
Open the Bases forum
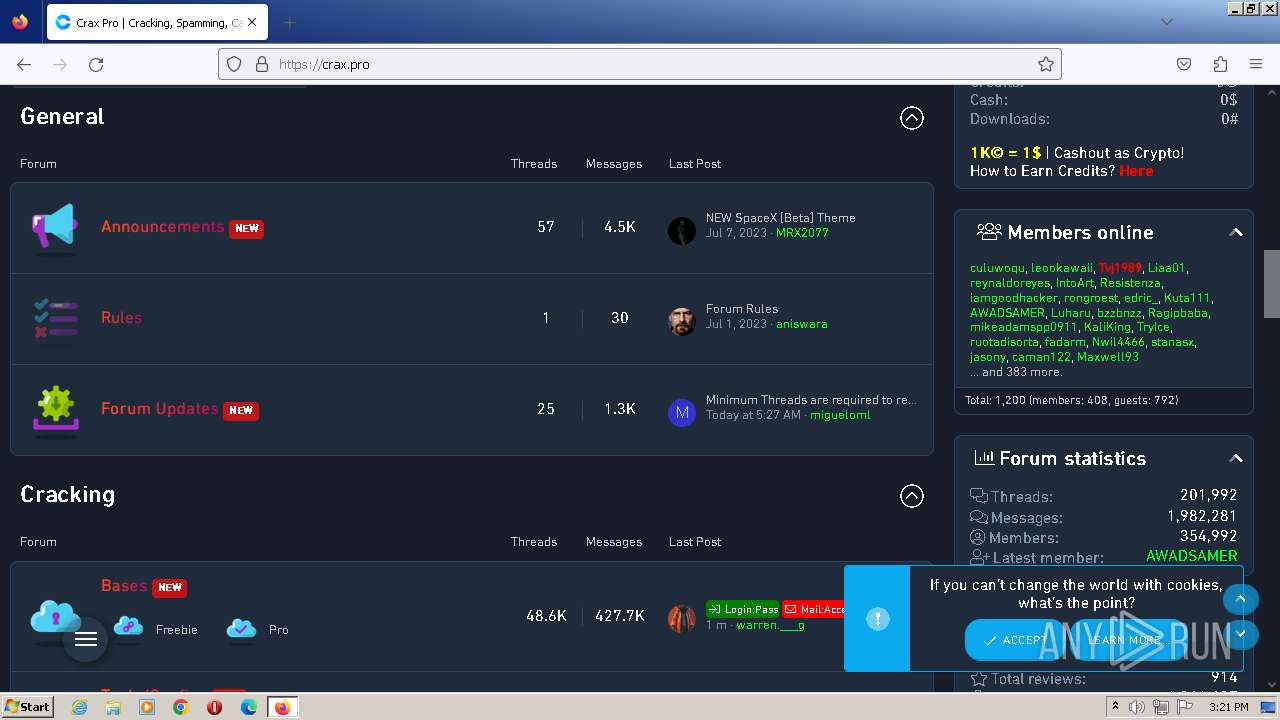point(124,586)
